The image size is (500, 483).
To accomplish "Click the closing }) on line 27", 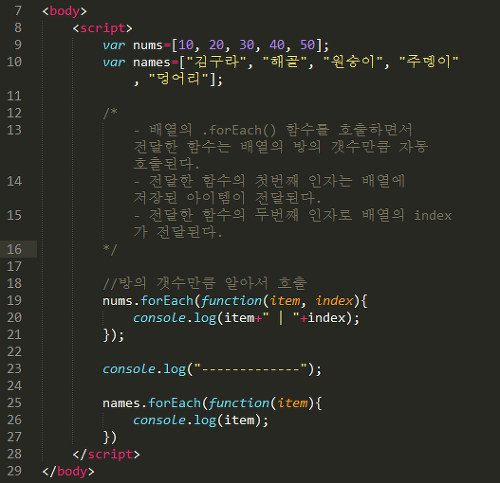I will point(110,437).
